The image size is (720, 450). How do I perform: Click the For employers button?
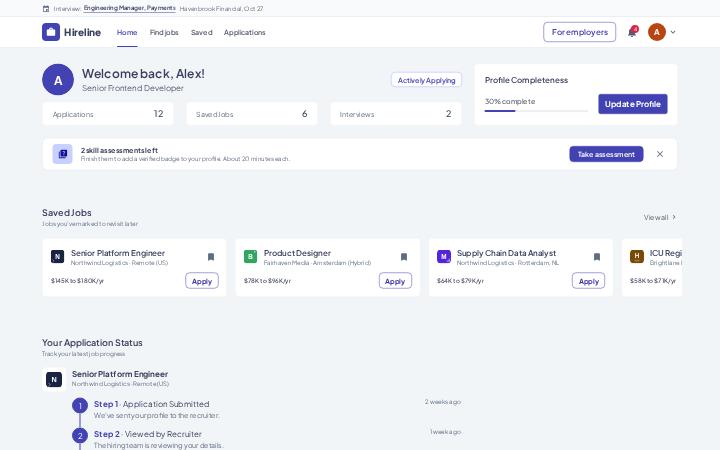pyautogui.click(x=579, y=32)
